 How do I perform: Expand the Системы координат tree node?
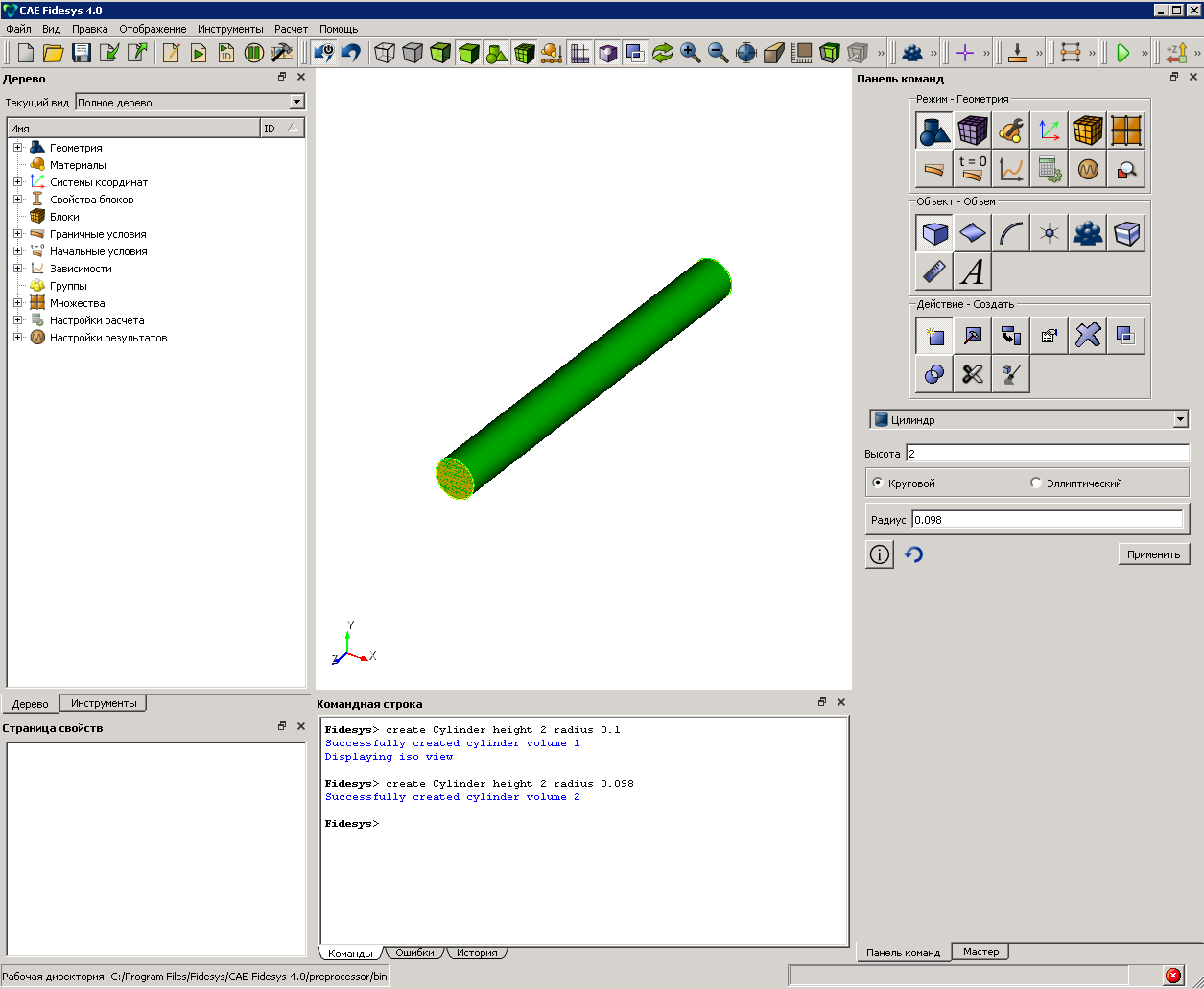17,182
